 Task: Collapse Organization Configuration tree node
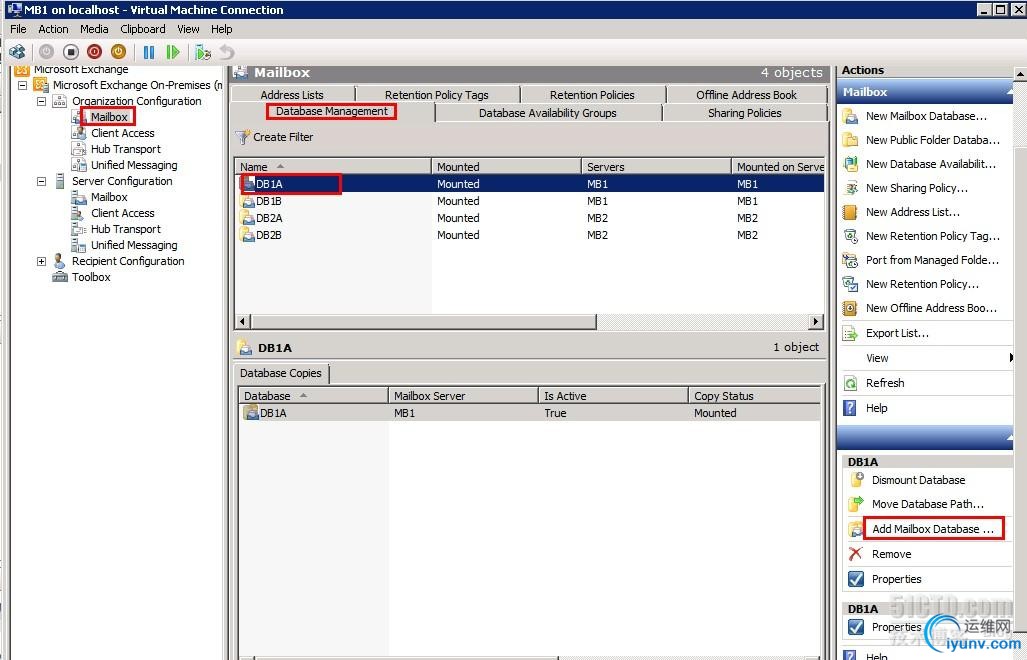click(41, 101)
